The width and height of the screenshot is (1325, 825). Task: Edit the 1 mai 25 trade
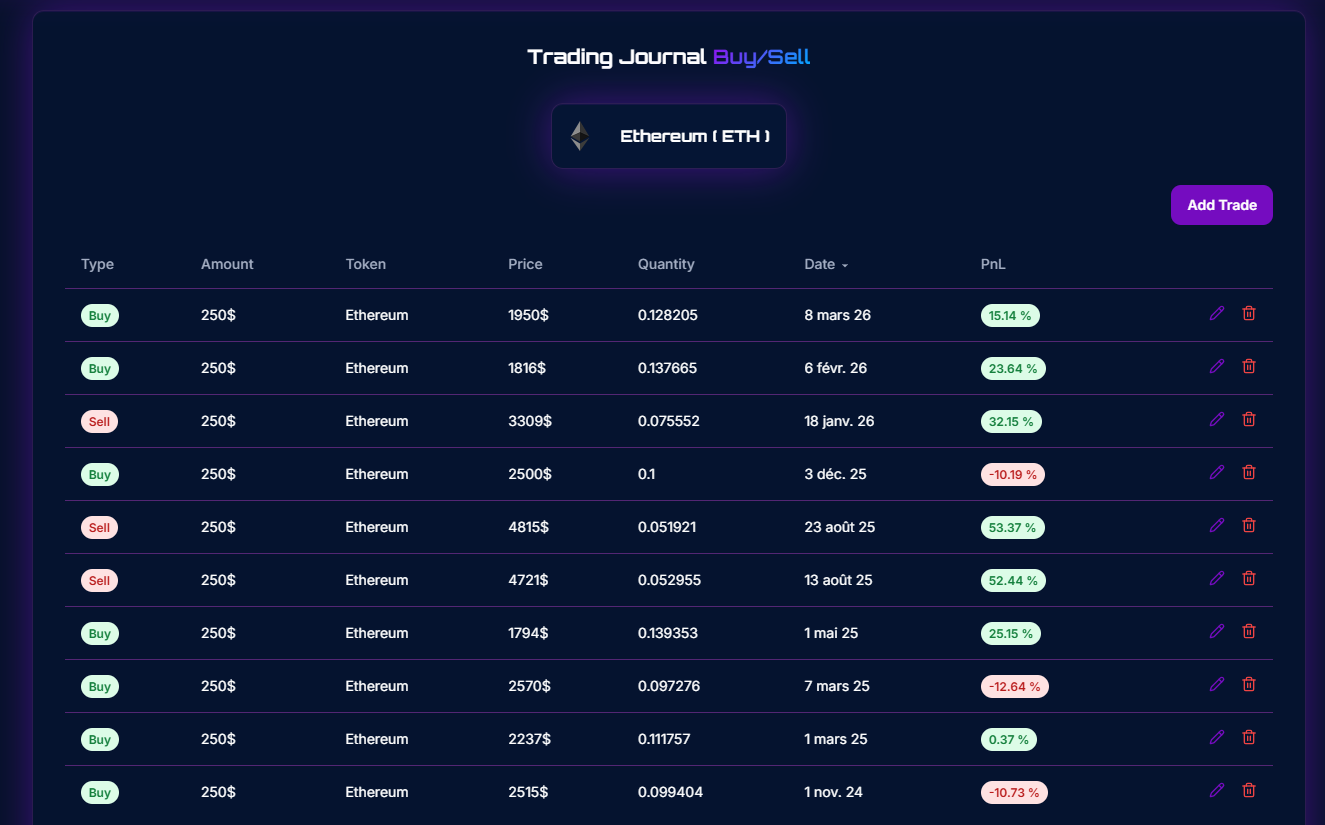pyautogui.click(x=1217, y=632)
